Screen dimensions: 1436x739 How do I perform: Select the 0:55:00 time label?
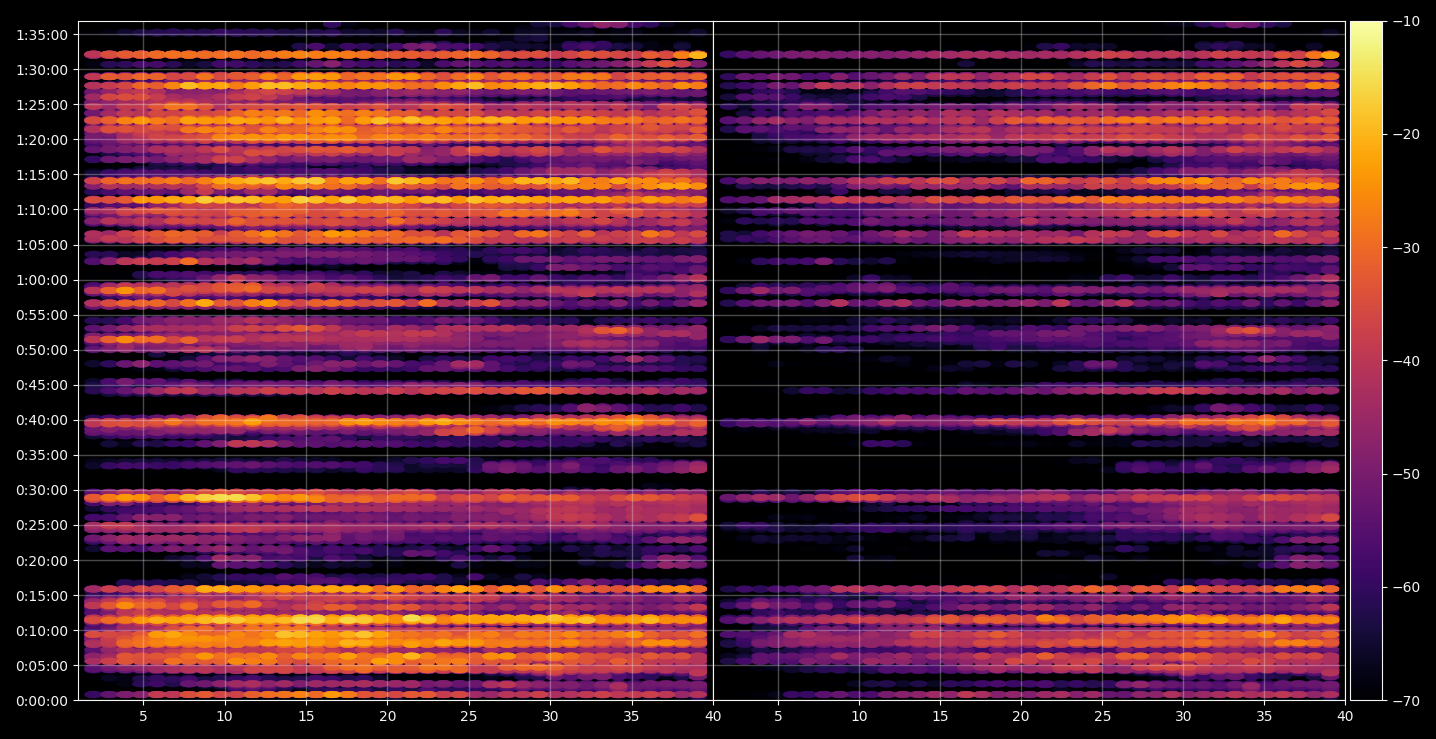(42, 316)
